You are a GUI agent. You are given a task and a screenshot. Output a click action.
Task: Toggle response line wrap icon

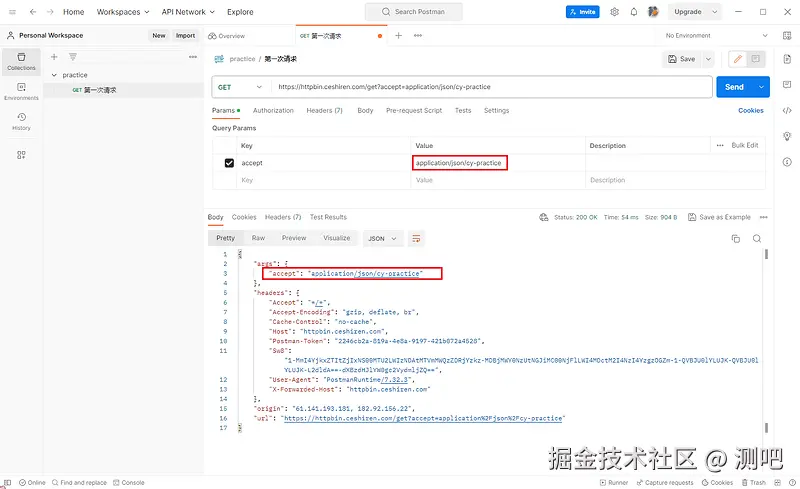coord(416,238)
